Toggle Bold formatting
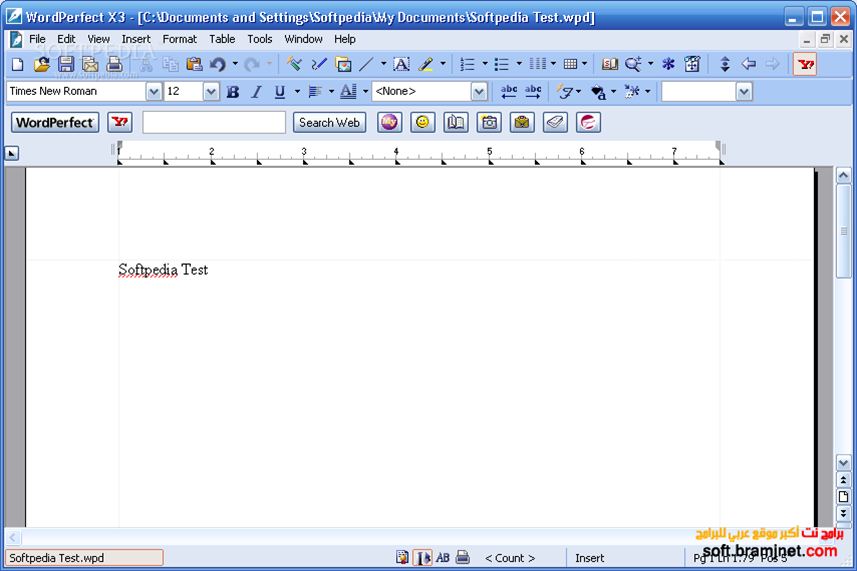This screenshot has width=857, height=571. 233,91
